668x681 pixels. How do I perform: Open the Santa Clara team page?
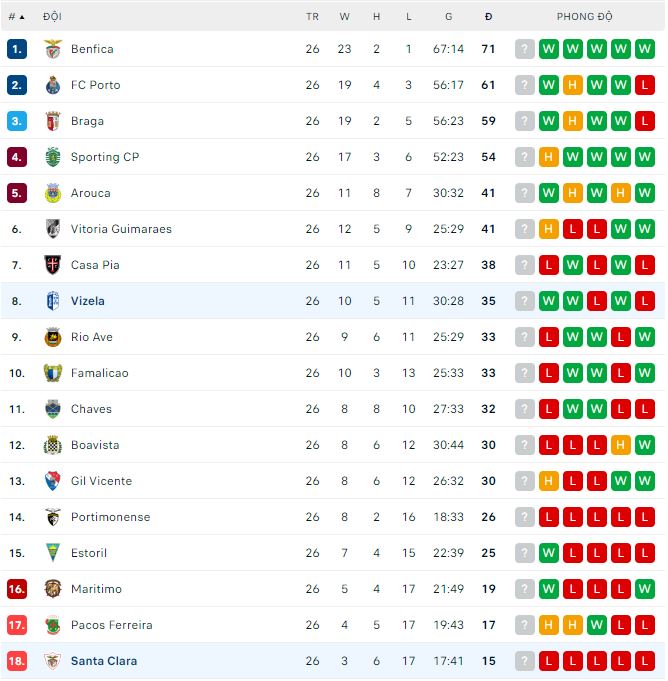(x=104, y=661)
